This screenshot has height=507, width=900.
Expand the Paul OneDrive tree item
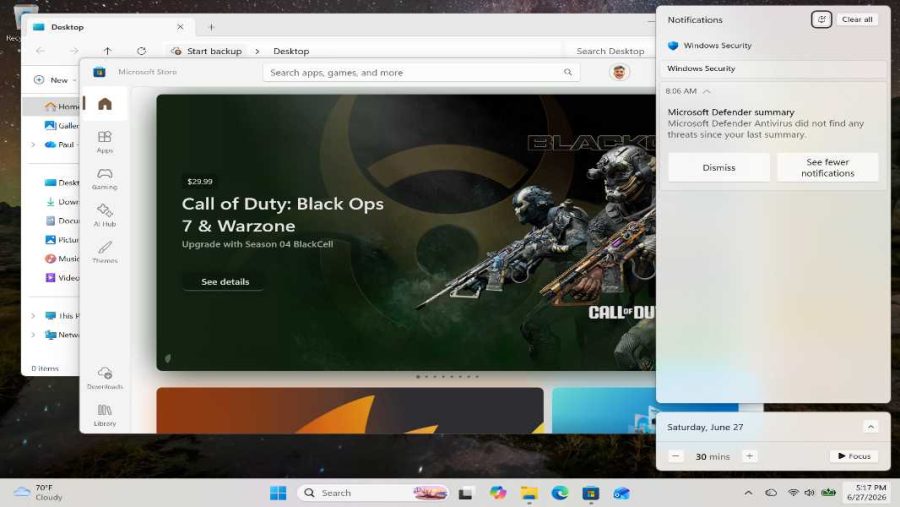[33, 145]
